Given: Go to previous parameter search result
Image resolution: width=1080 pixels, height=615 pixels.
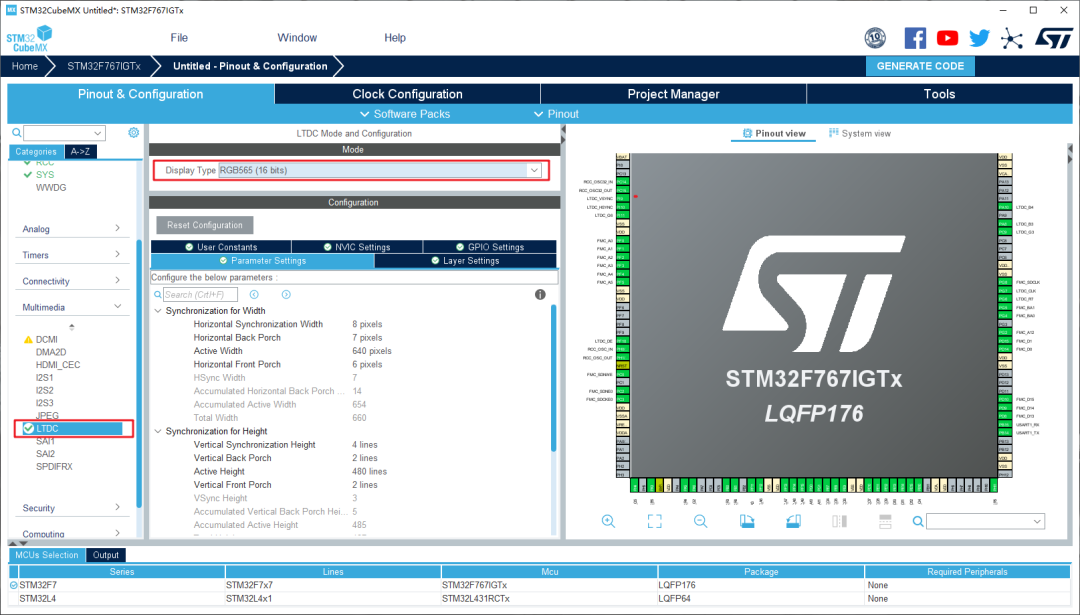Looking at the screenshot, I should [x=254, y=295].
